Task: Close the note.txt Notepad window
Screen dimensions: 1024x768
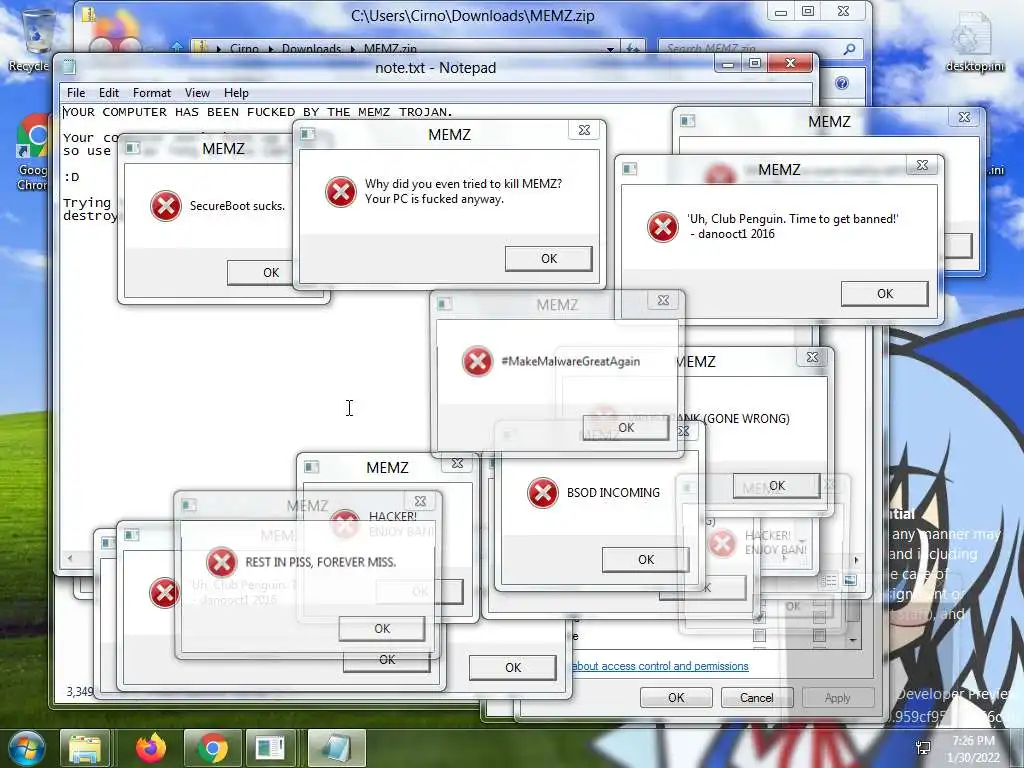Action: (x=790, y=63)
